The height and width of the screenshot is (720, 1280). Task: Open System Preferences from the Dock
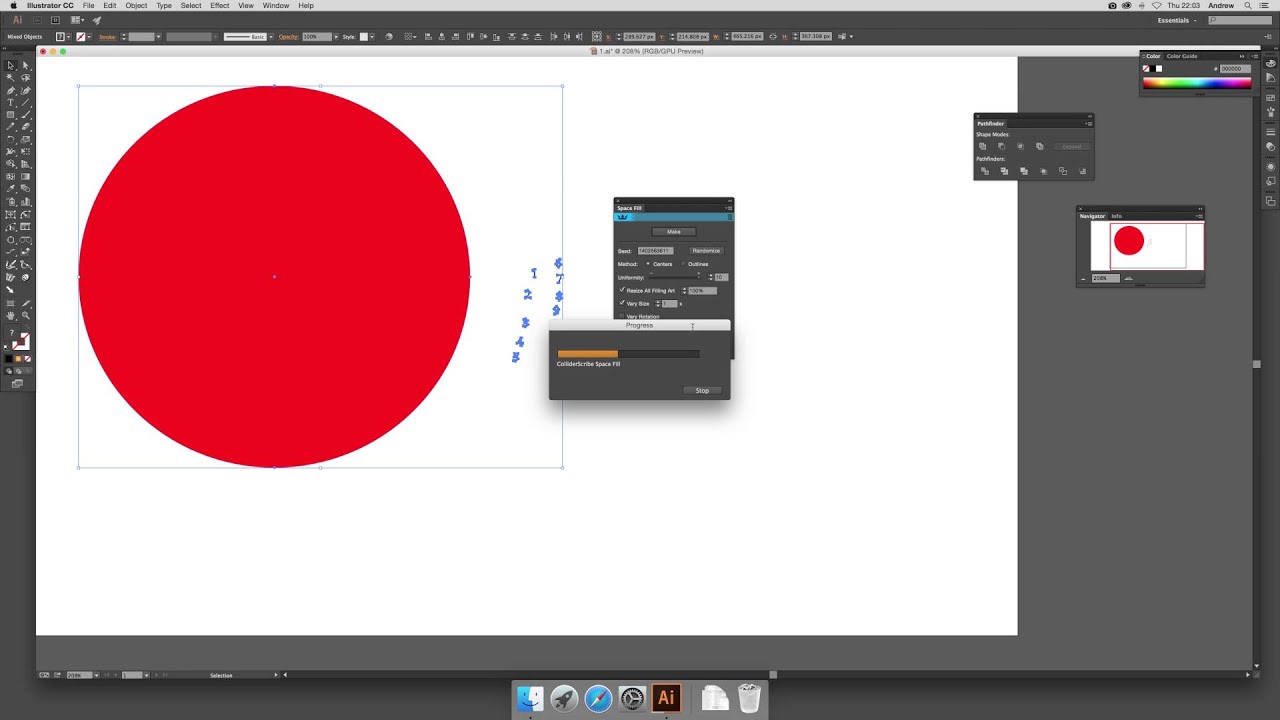[632, 698]
